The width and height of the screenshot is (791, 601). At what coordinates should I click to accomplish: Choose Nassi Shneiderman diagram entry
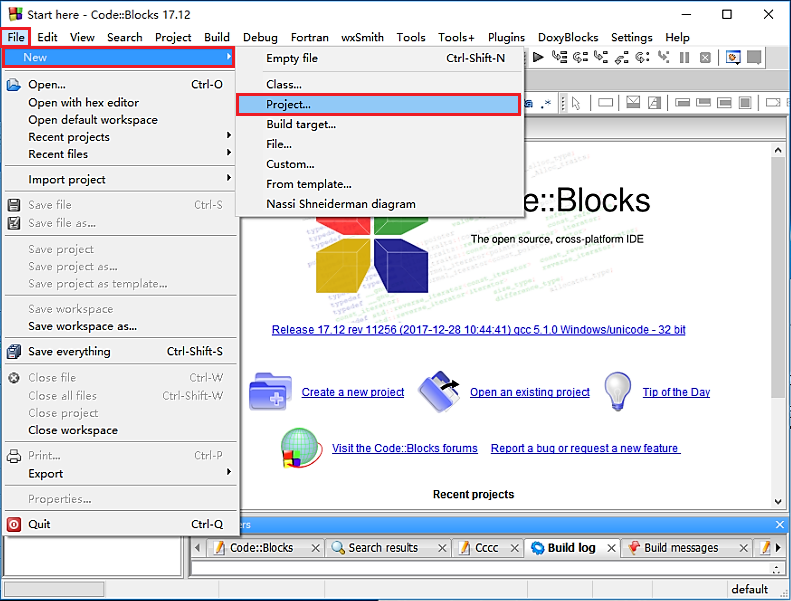click(380, 204)
